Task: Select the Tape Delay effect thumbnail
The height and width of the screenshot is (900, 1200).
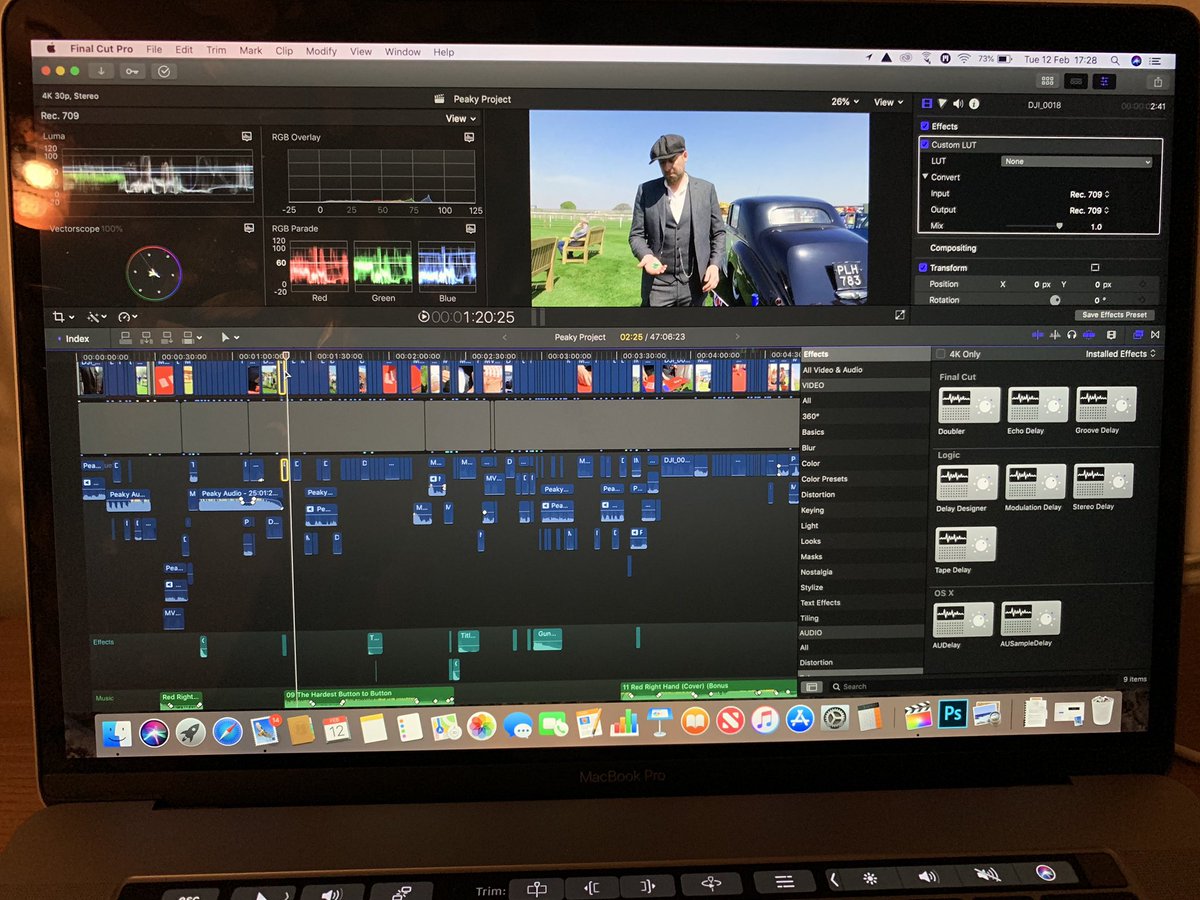Action: click(x=966, y=544)
